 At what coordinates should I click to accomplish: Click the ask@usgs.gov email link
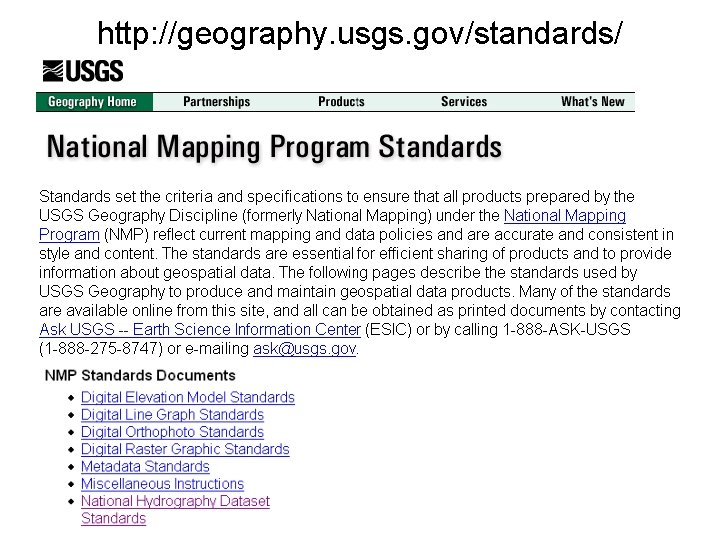(x=304, y=349)
